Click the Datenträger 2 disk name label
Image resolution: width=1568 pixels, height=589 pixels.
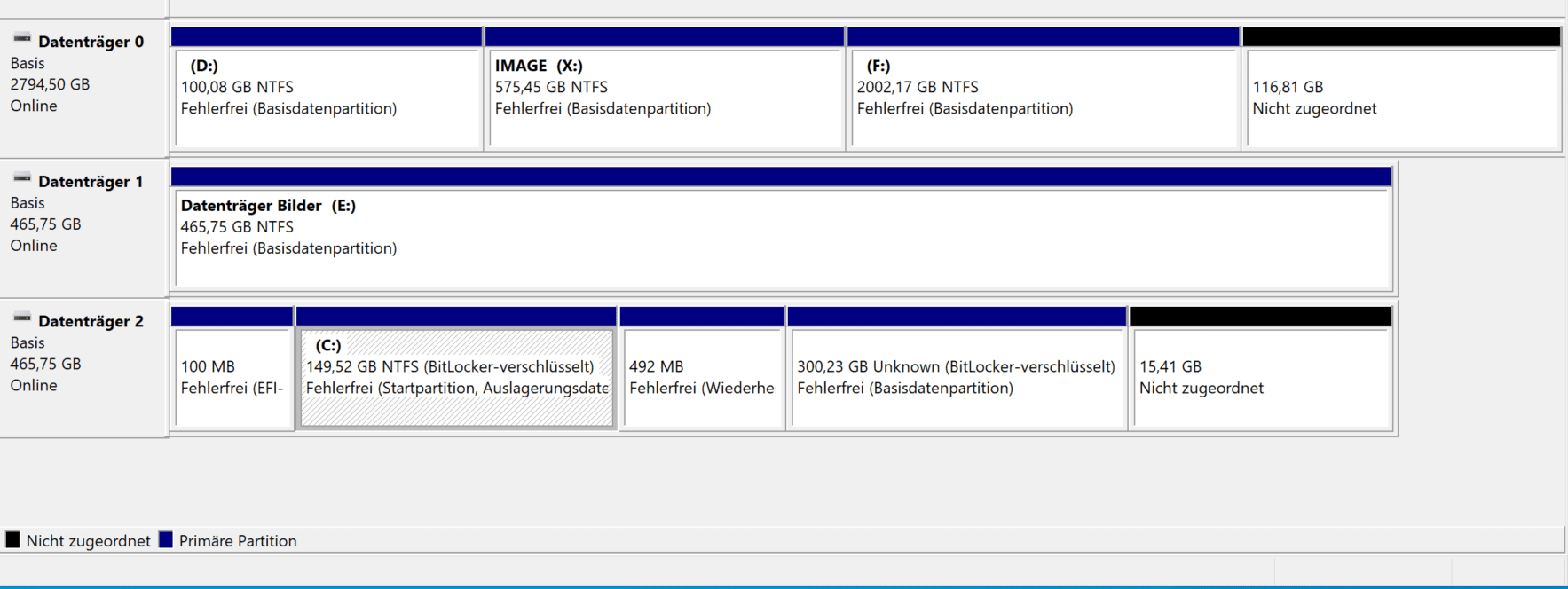point(91,321)
